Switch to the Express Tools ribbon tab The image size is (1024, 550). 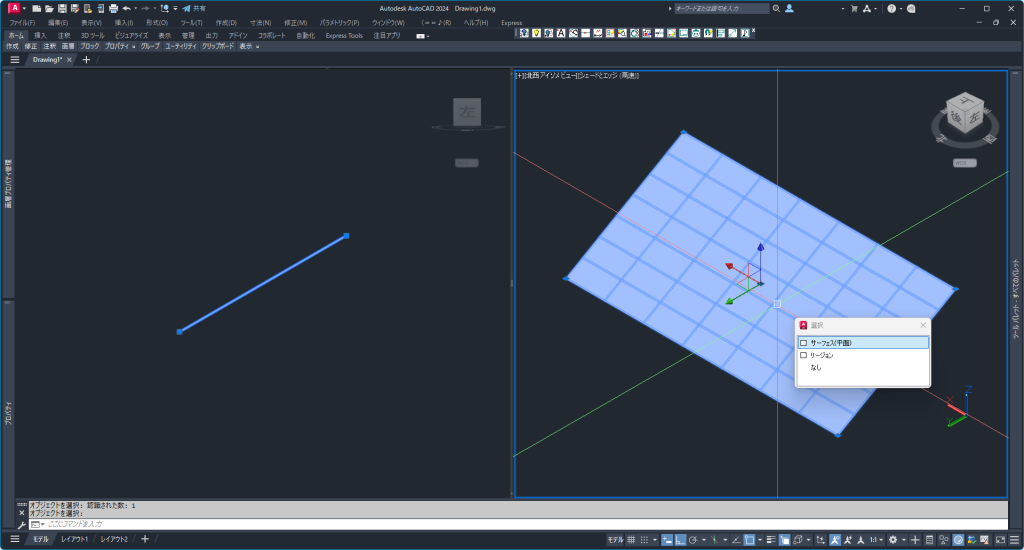pyautogui.click(x=344, y=35)
